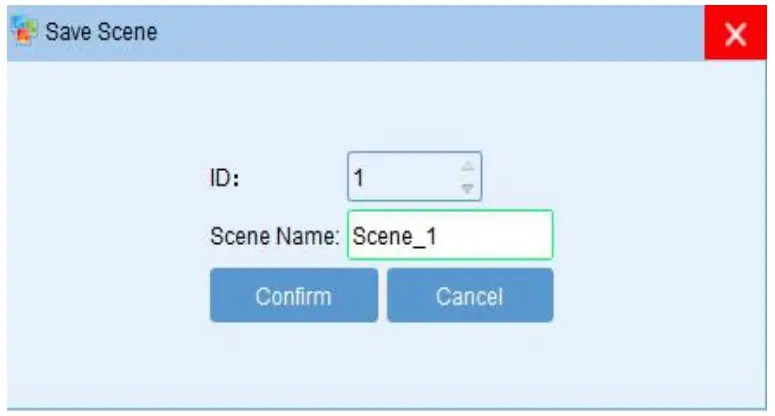Click the "Save Scene" title text
This screenshot has width=775, height=416.
[100, 32]
